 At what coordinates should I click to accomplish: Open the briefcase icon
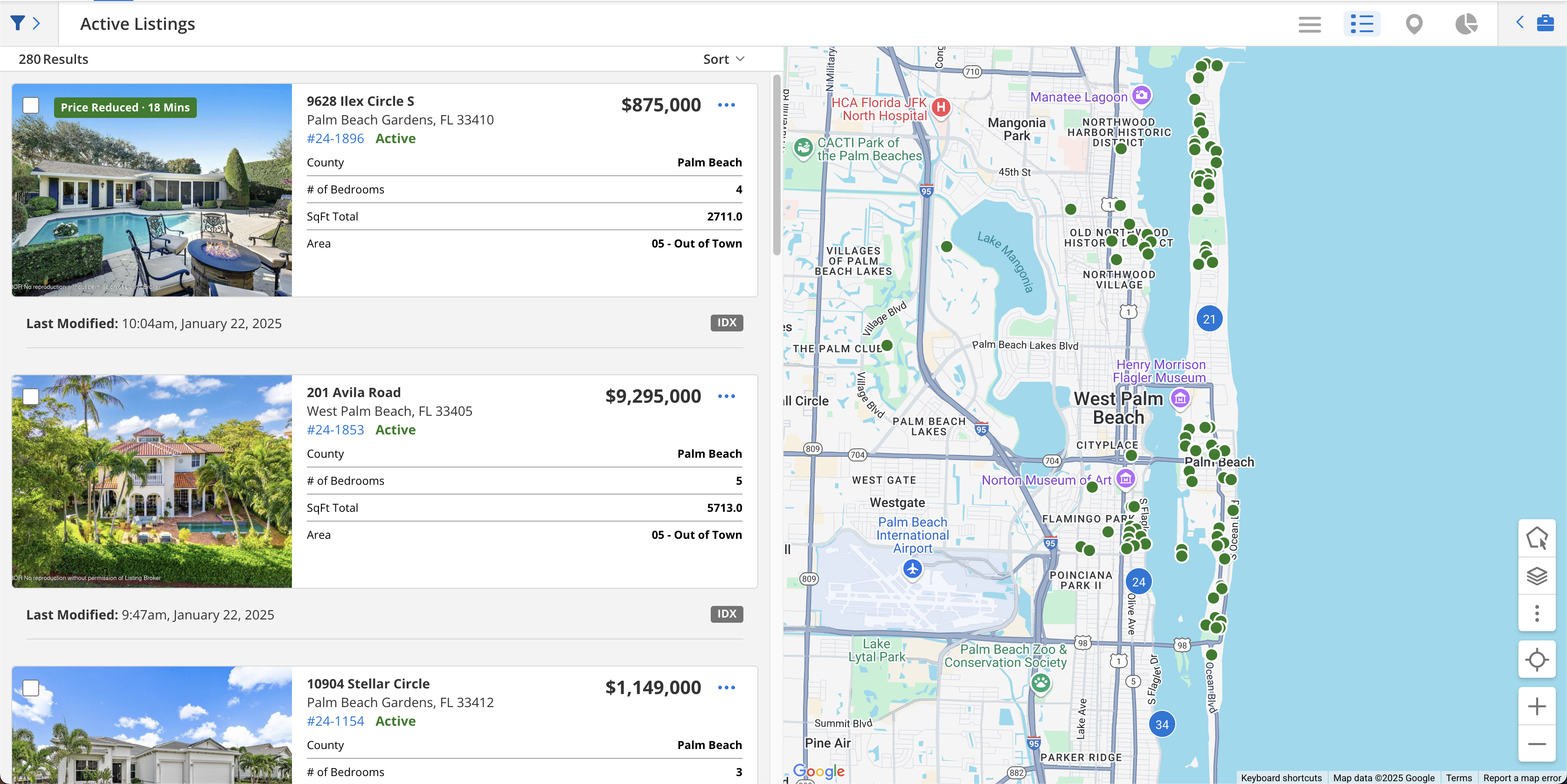[x=1545, y=23]
